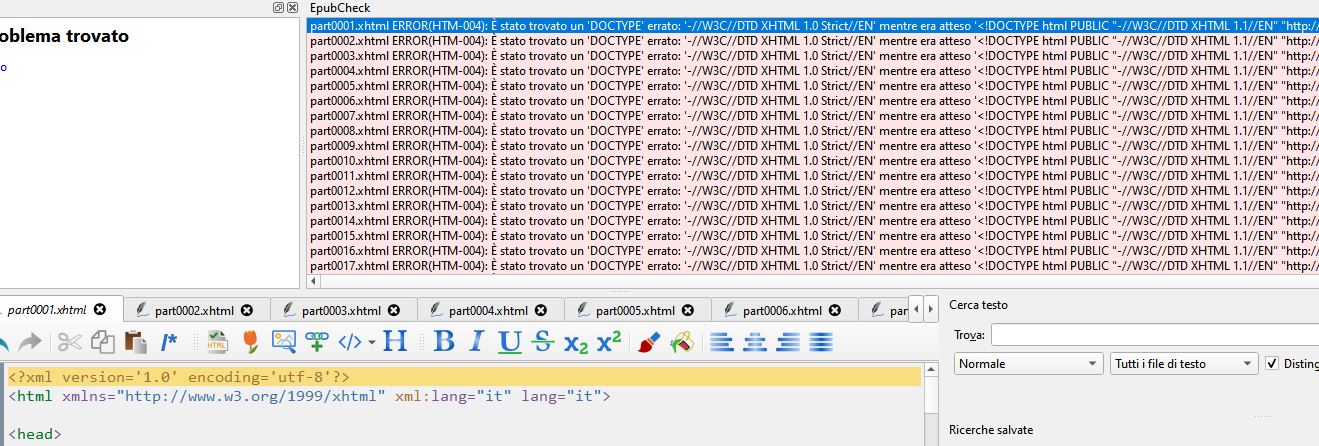The height and width of the screenshot is (446, 1319).
Task: Close the left panel with its X icon
Action: tap(292, 7)
